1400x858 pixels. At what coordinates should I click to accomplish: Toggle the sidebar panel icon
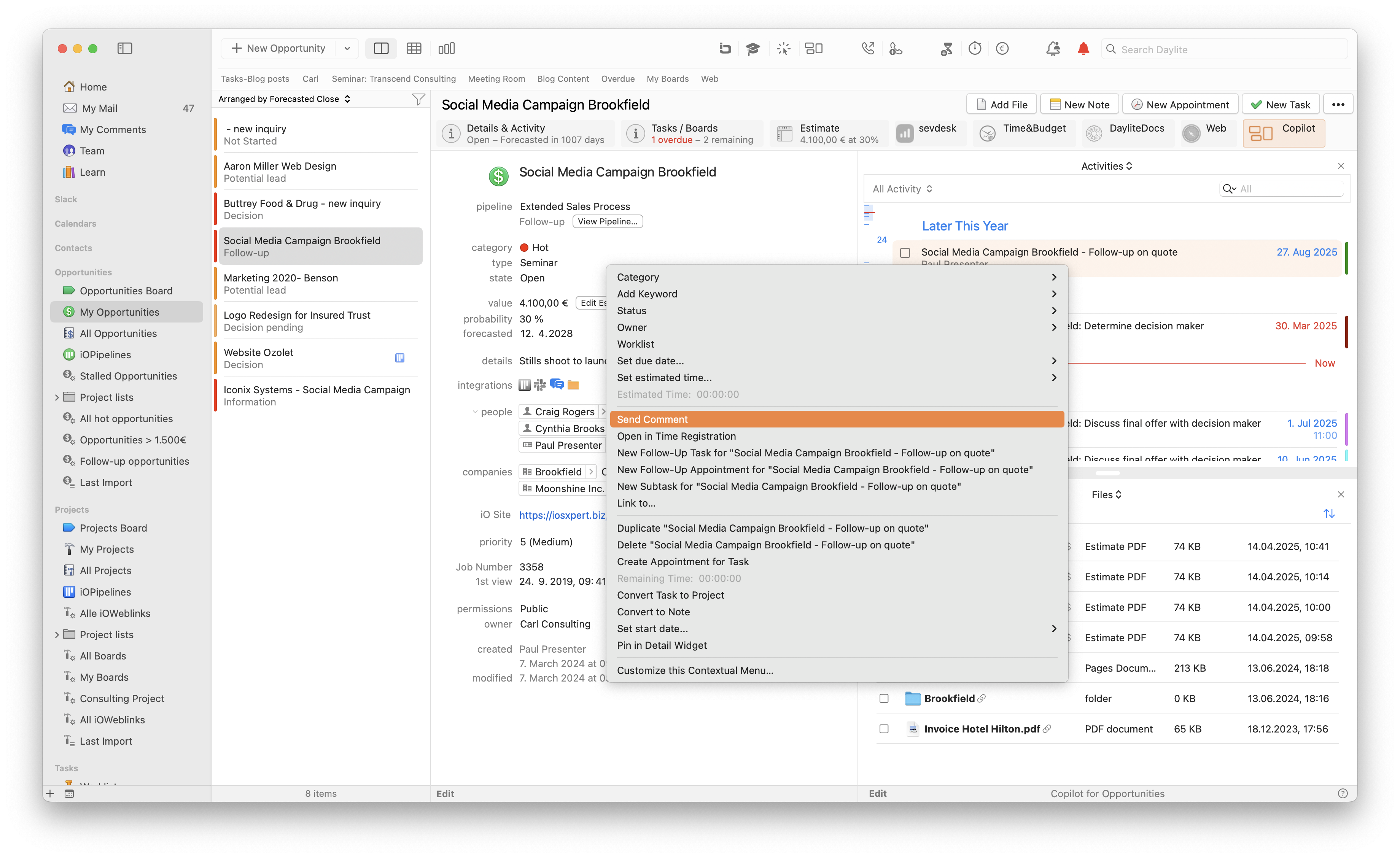[124, 48]
